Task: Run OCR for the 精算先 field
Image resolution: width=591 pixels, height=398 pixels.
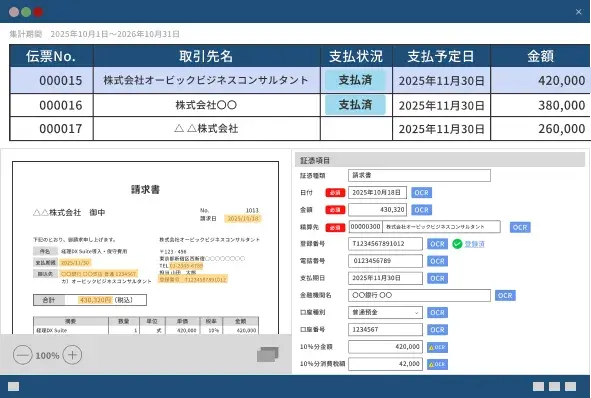Action: (x=520, y=227)
